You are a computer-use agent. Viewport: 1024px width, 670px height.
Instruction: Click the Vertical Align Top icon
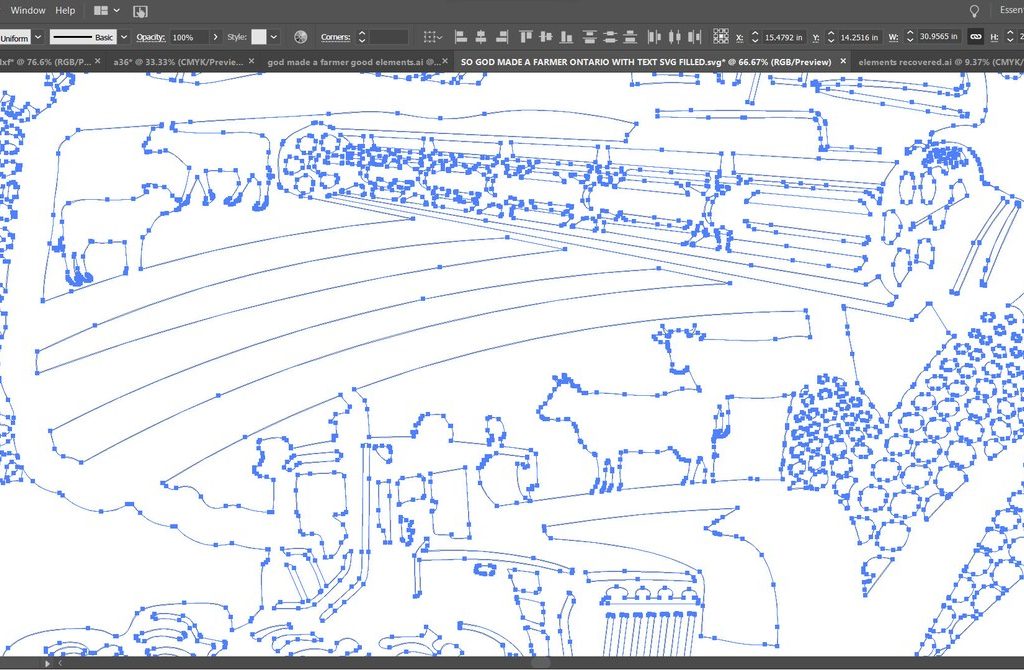pyautogui.click(x=526, y=37)
